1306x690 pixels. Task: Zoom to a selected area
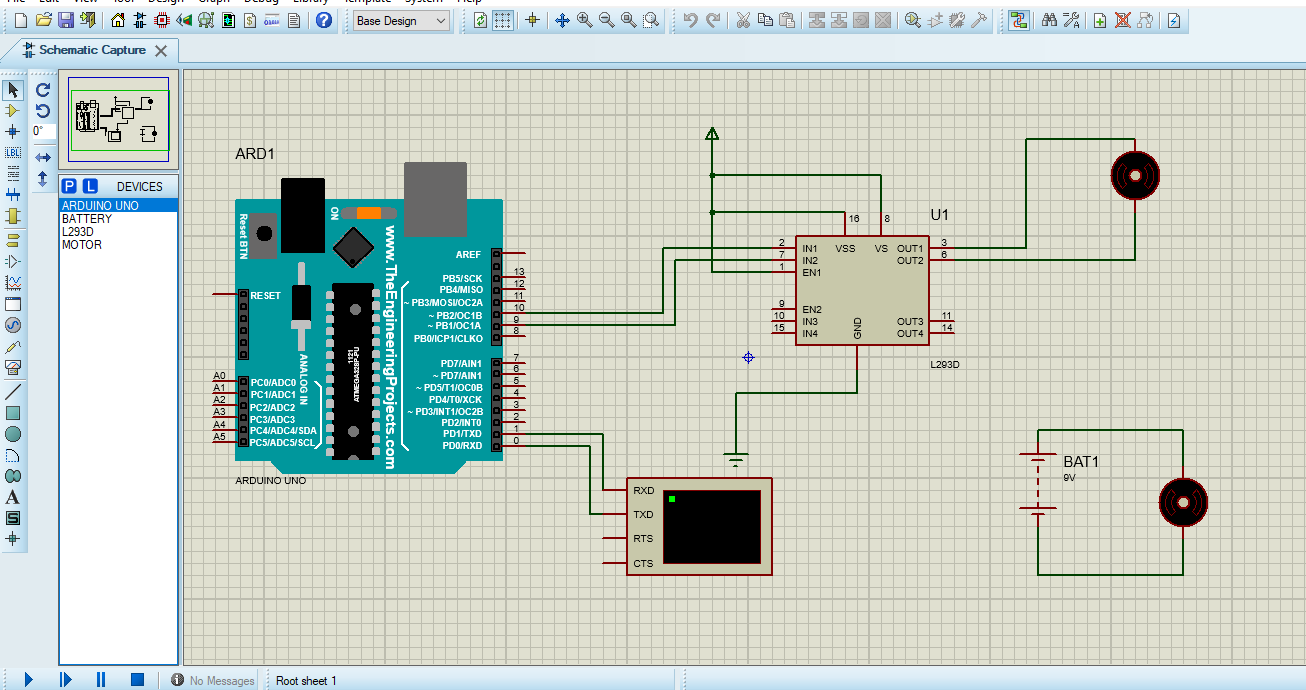(651, 20)
